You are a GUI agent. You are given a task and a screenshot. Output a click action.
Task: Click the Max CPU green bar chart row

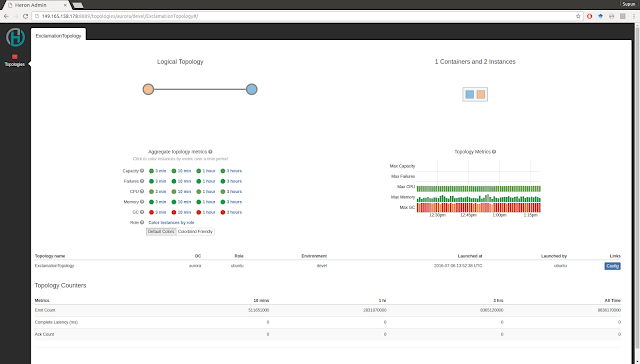coord(479,189)
